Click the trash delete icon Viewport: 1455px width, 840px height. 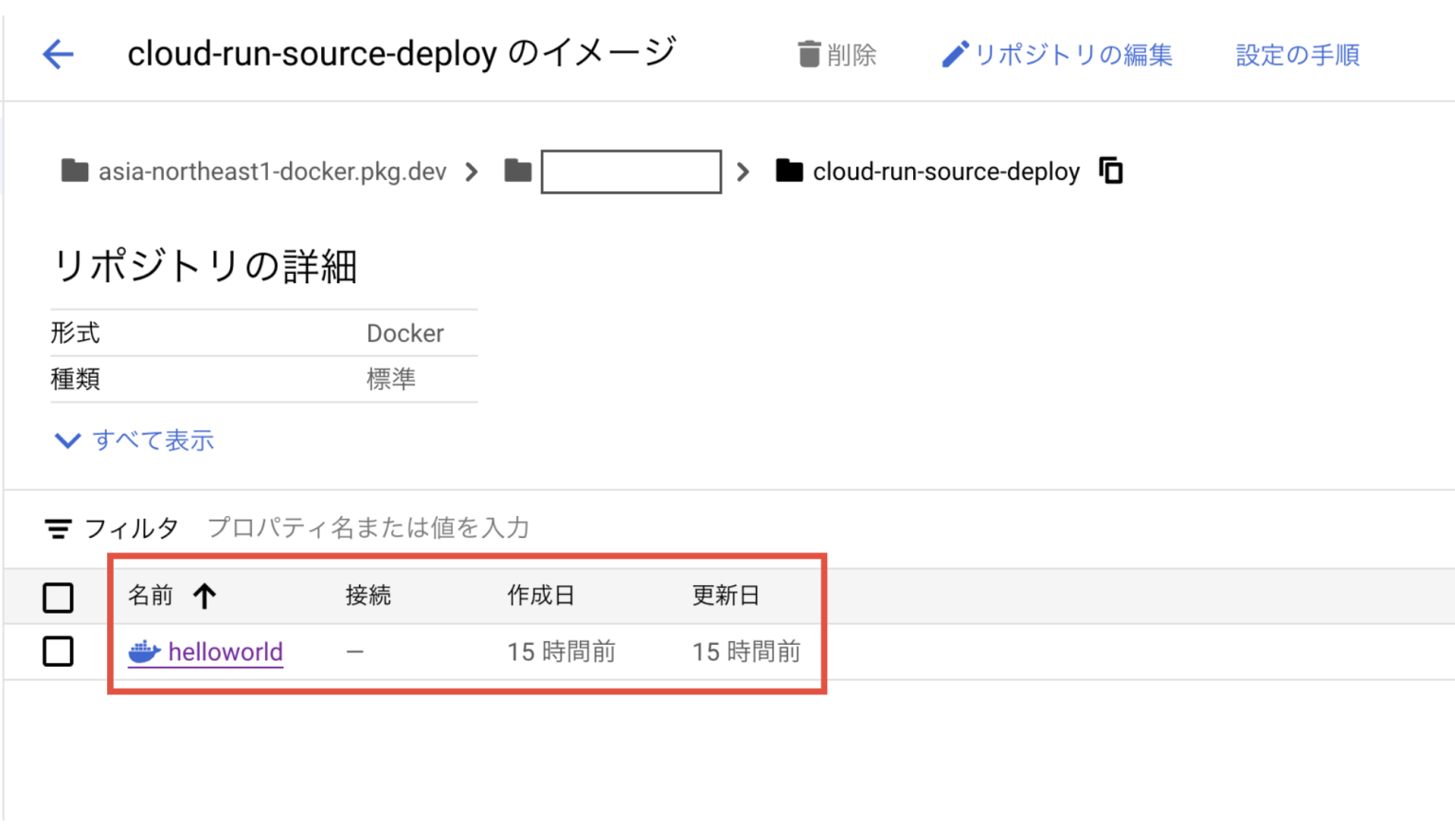[x=808, y=55]
